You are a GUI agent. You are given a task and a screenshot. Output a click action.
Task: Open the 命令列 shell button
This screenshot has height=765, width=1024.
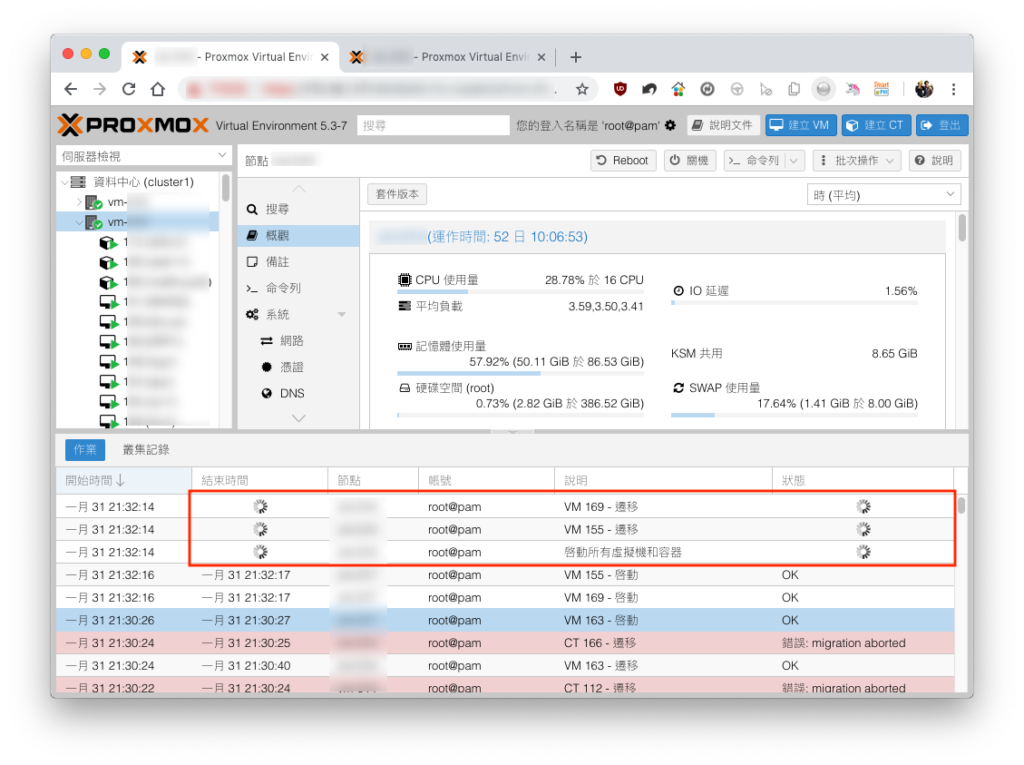coord(754,161)
